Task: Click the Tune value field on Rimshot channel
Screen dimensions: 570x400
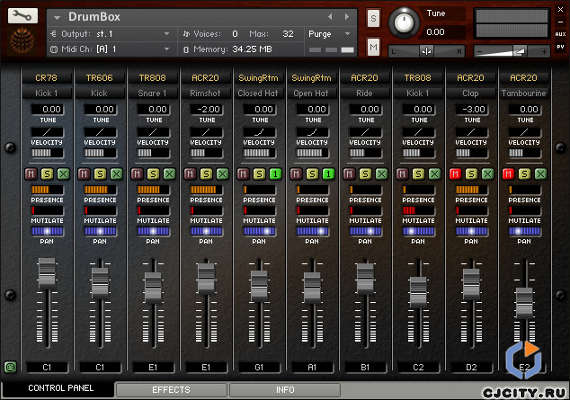Action: [206, 109]
